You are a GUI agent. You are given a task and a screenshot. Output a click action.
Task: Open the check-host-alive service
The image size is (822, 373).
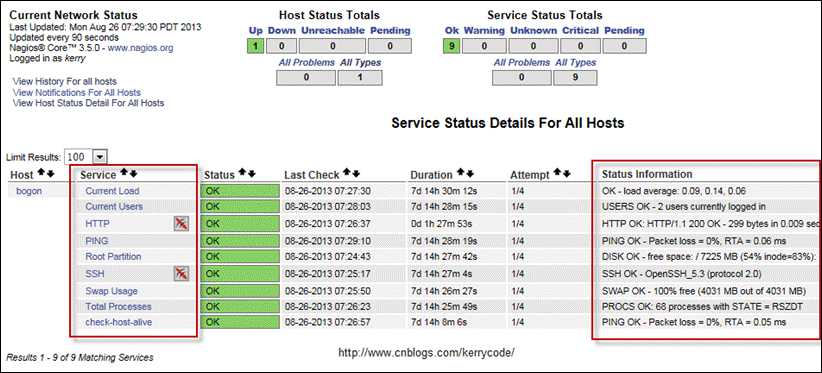coord(118,322)
